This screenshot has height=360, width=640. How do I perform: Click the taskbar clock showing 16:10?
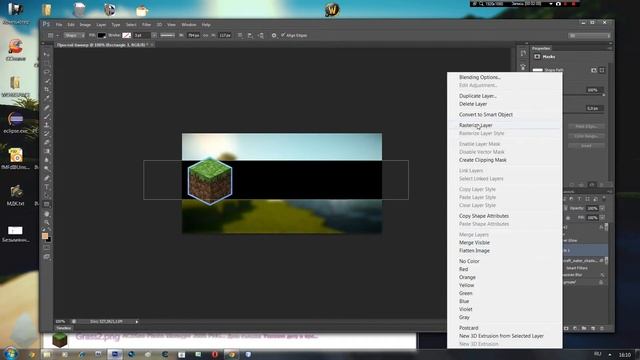click(x=624, y=355)
